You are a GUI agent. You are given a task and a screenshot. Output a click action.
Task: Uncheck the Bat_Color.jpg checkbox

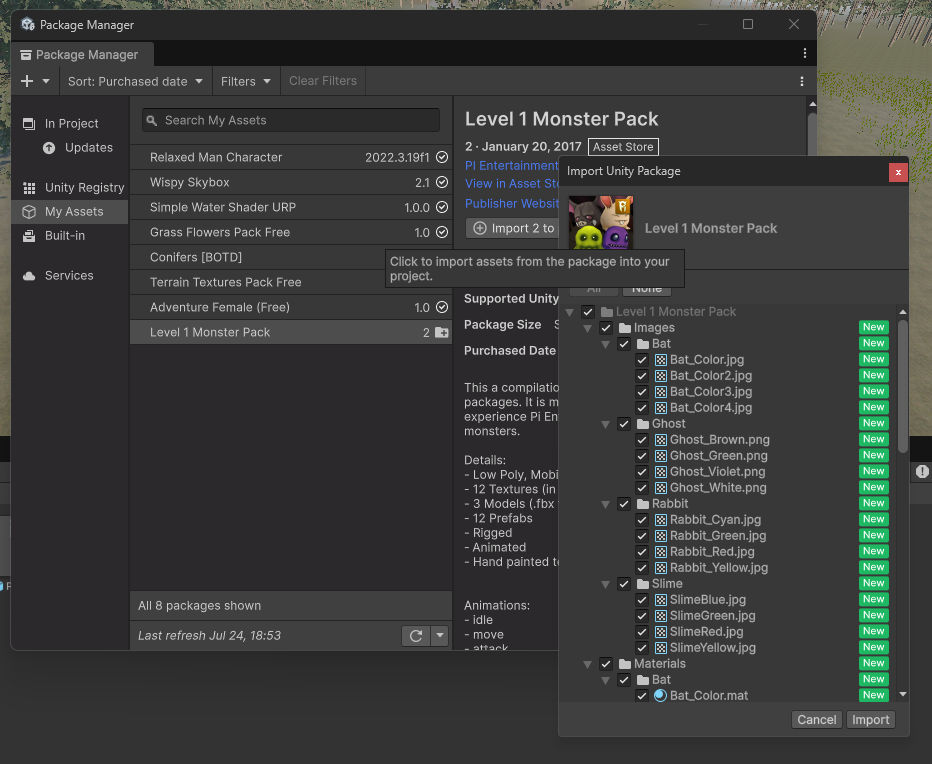point(642,359)
